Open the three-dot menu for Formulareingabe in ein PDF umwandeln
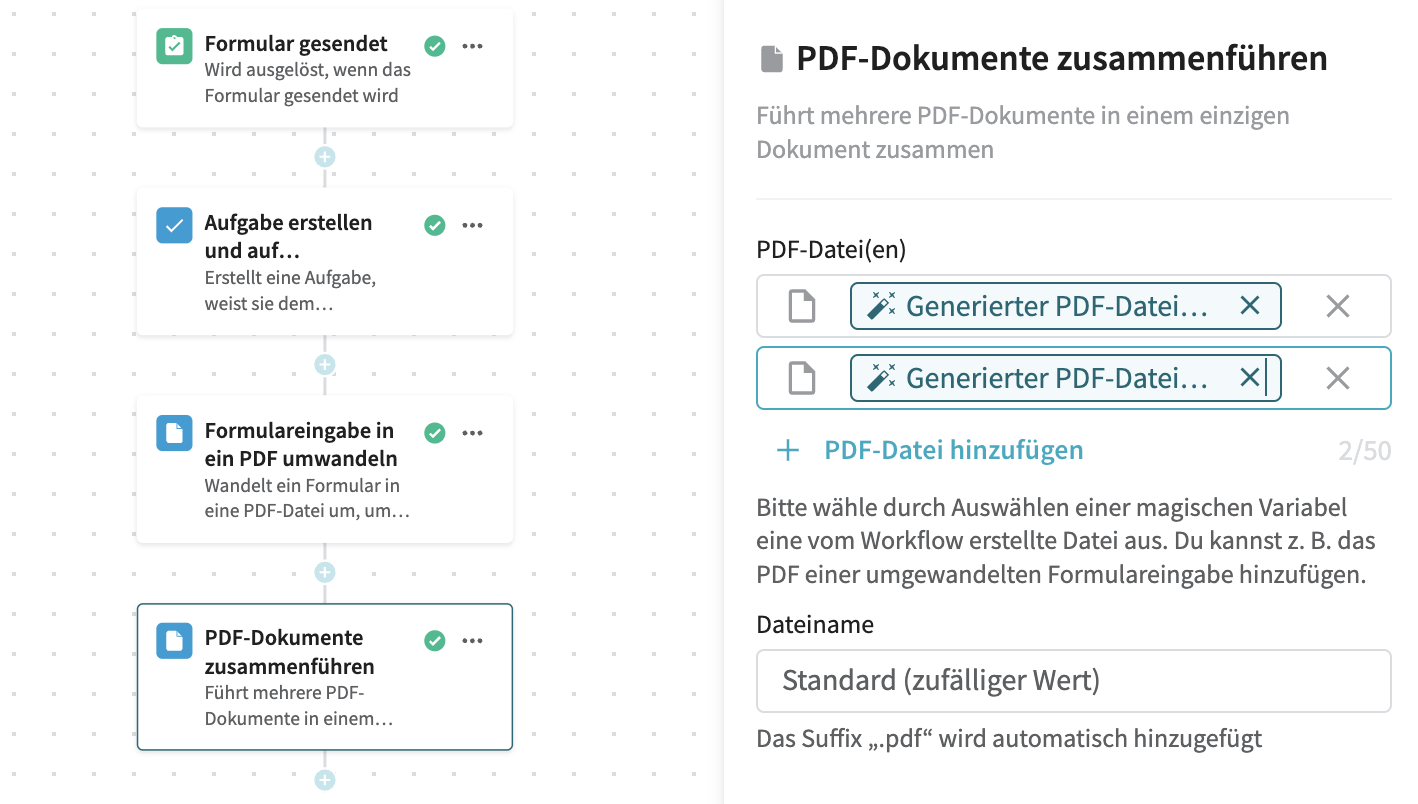 (x=473, y=433)
